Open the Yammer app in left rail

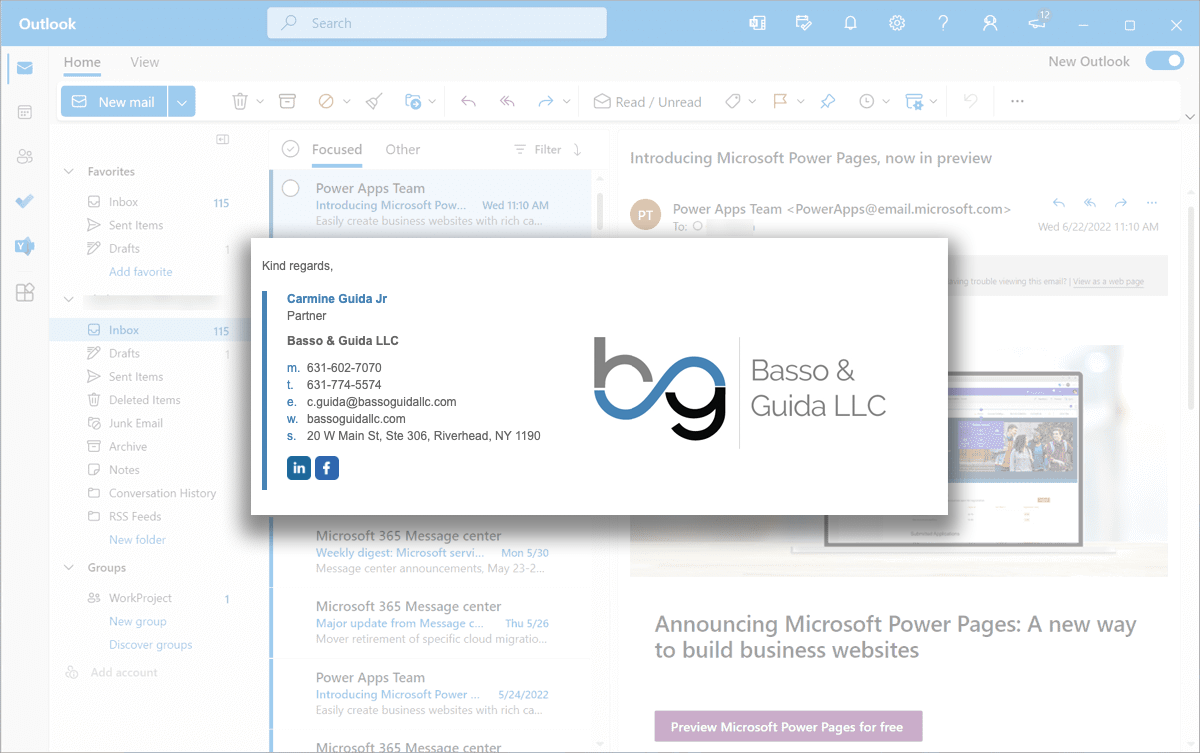24,246
